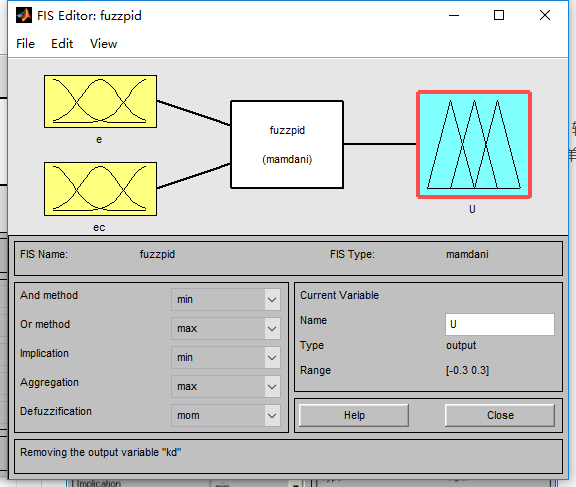Select the output variable U block
The image size is (576, 487).
(x=474, y=144)
